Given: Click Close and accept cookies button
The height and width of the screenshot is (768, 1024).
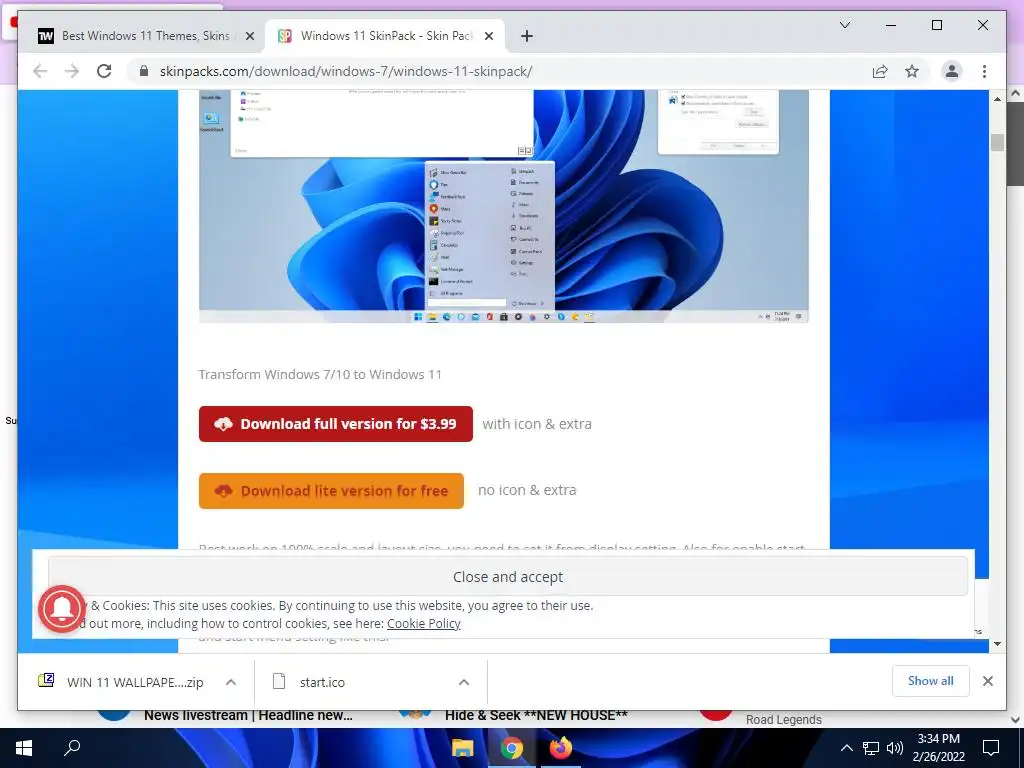Looking at the screenshot, I should (508, 577).
